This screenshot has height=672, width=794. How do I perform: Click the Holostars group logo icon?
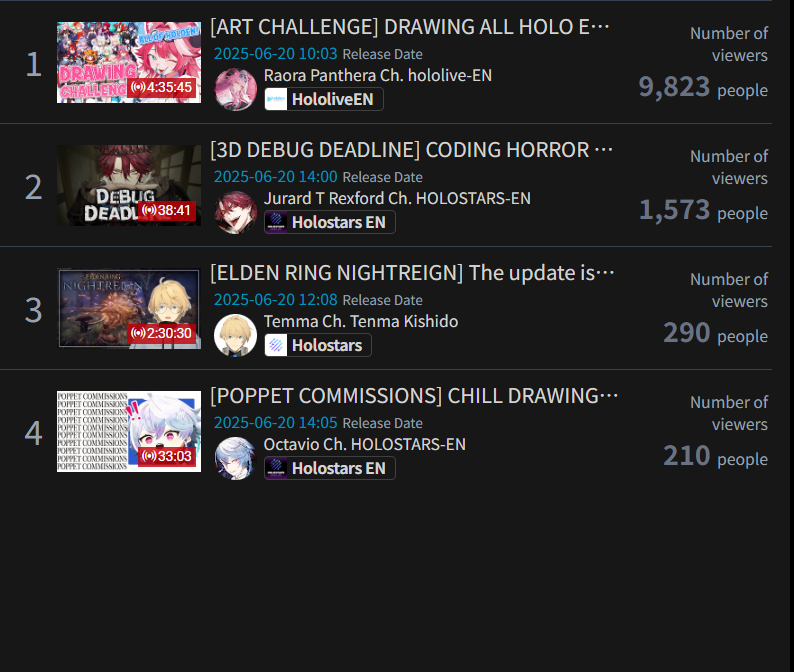coord(276,345)
